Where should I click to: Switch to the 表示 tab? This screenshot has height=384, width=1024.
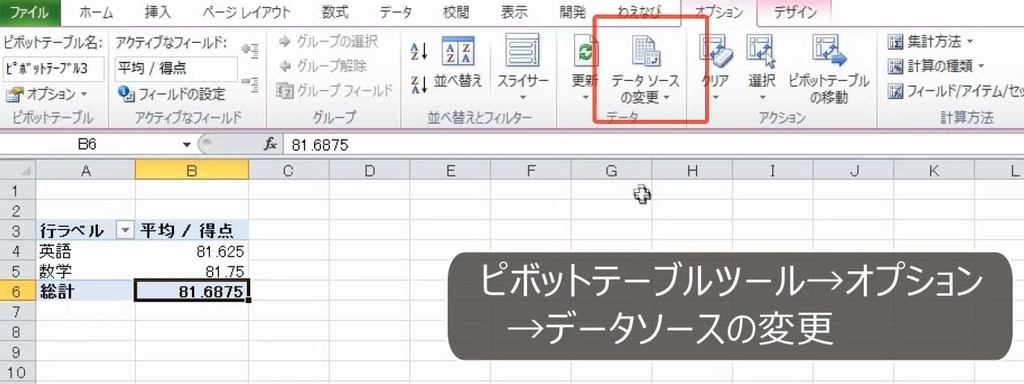(x=514, y=12)
